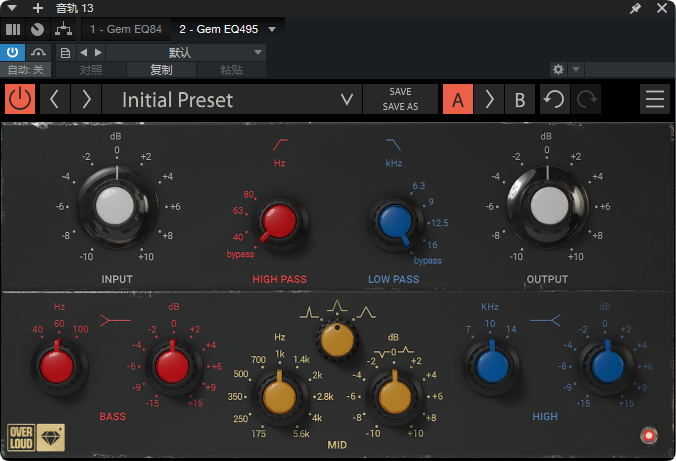Click the red indicator LED

(649, 436)
